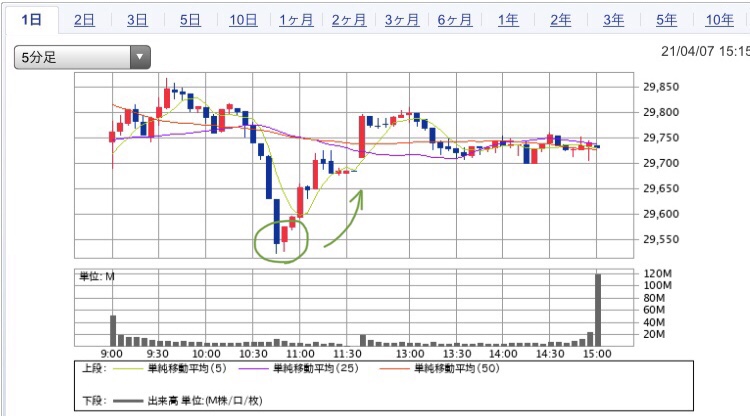
Task: Click the 単純移動平均(25) legend label
Action: pyautogui.click(x=316, y=368)
